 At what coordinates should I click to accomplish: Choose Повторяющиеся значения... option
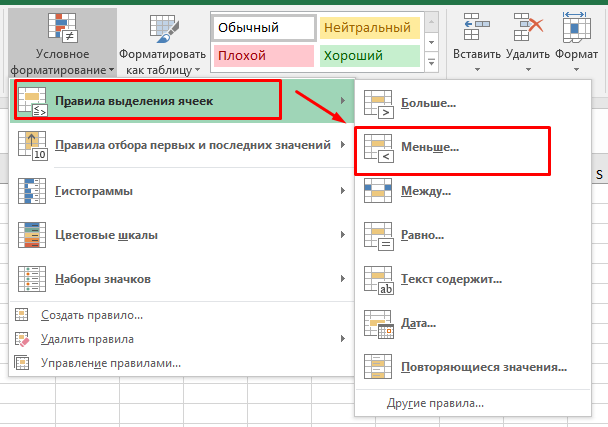click(473, 367)
